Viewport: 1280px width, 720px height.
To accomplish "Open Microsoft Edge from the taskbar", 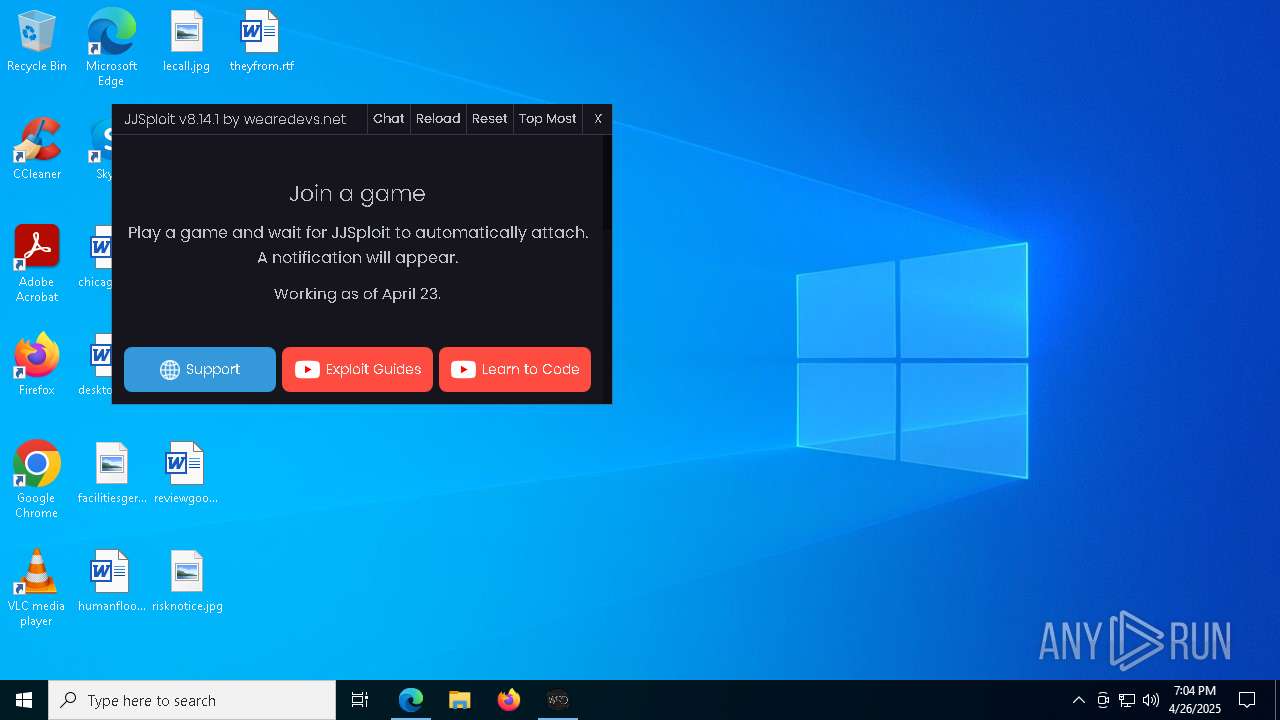I will point(411,700).
